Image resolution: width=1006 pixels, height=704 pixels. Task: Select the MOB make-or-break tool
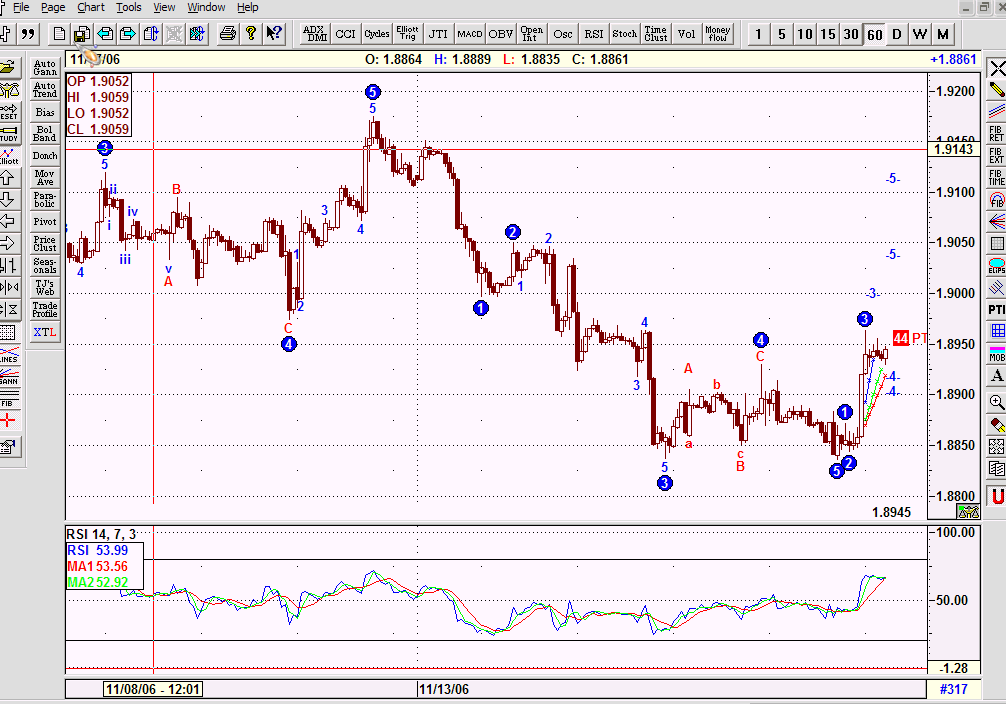pos(996,354)
